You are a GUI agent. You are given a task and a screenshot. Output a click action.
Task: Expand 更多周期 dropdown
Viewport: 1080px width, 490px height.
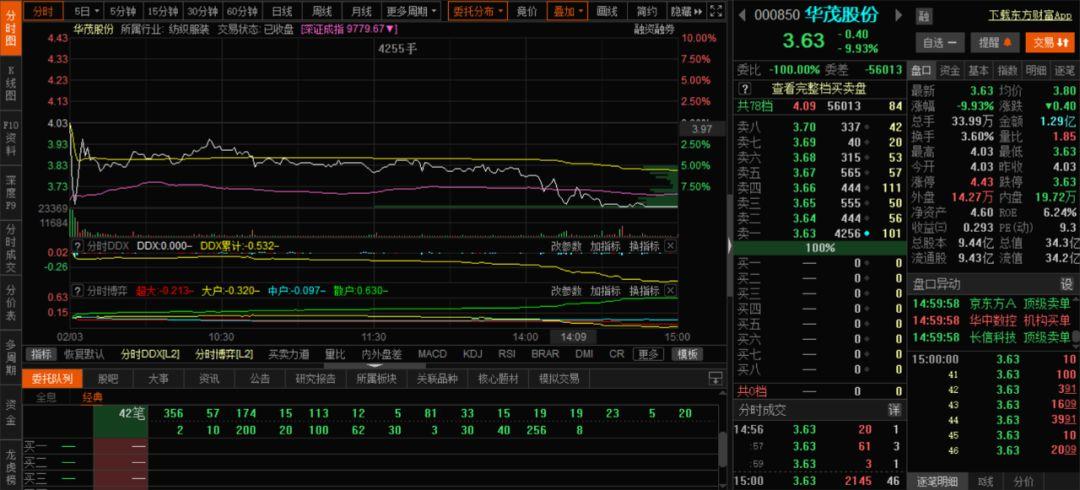pyautogui.click(x=412, y=11)
